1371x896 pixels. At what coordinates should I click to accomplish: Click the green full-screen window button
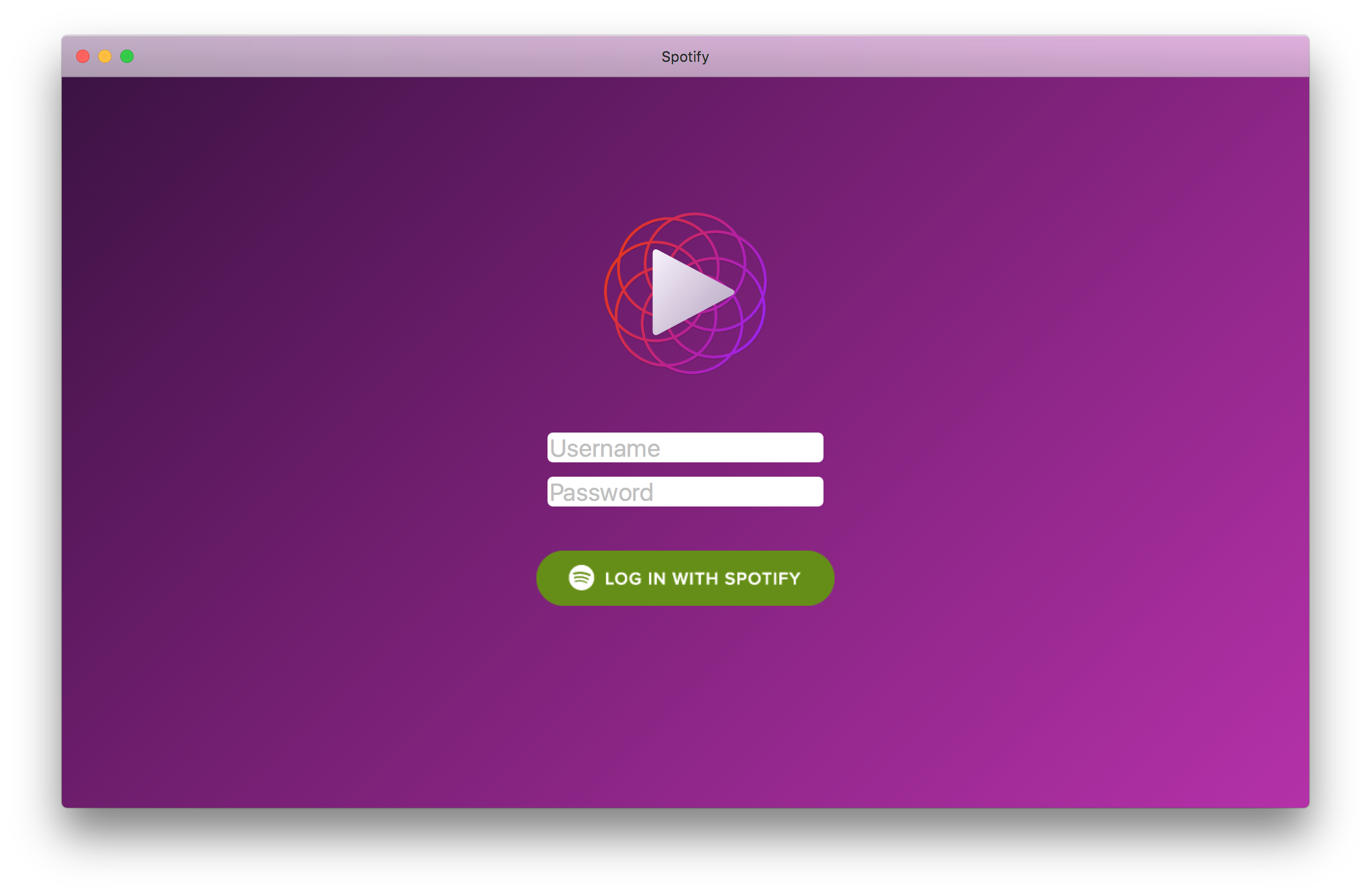[127, 56]
